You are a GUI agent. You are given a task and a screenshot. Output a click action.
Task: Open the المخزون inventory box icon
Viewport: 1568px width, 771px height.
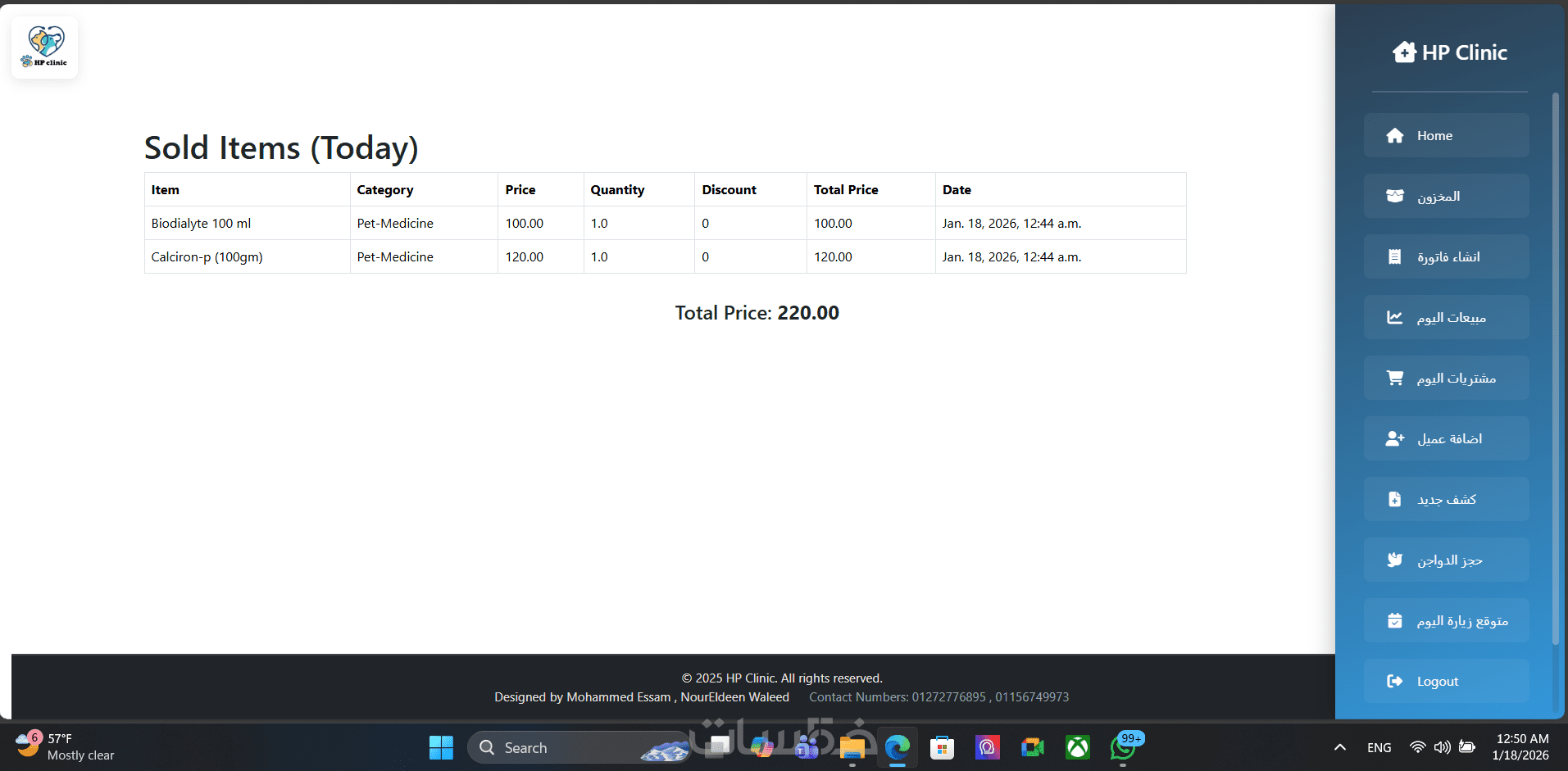coord(1394,197)
